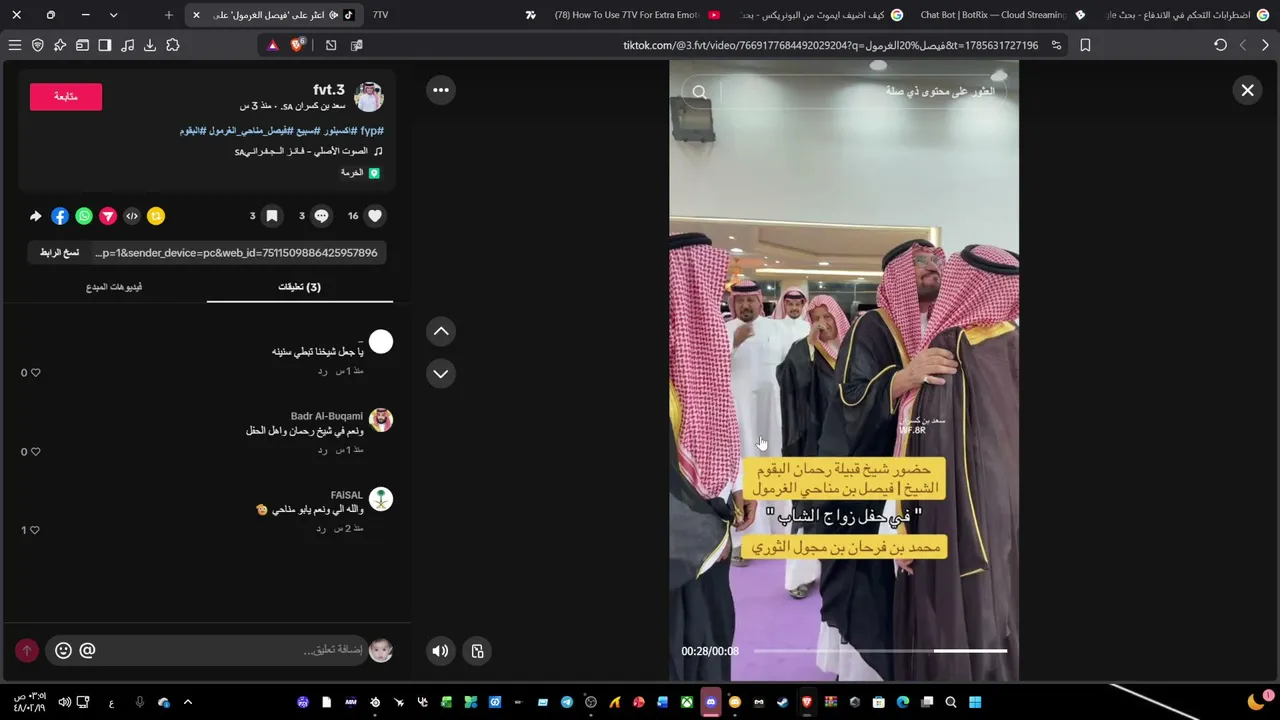Open more share options arrow

pos(36,216)
